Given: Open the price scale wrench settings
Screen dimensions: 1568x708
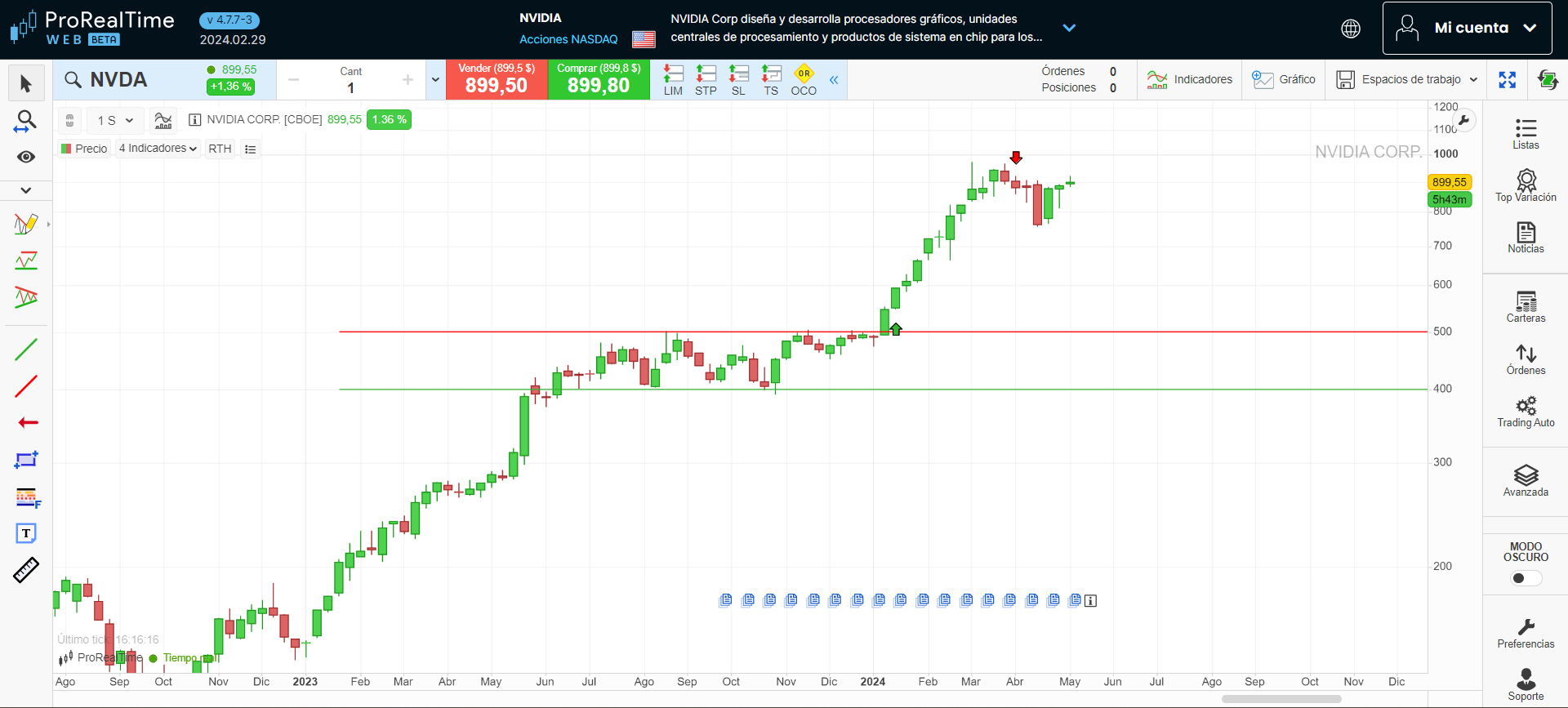Looking at the screenshot, I should pos(1464,121).
